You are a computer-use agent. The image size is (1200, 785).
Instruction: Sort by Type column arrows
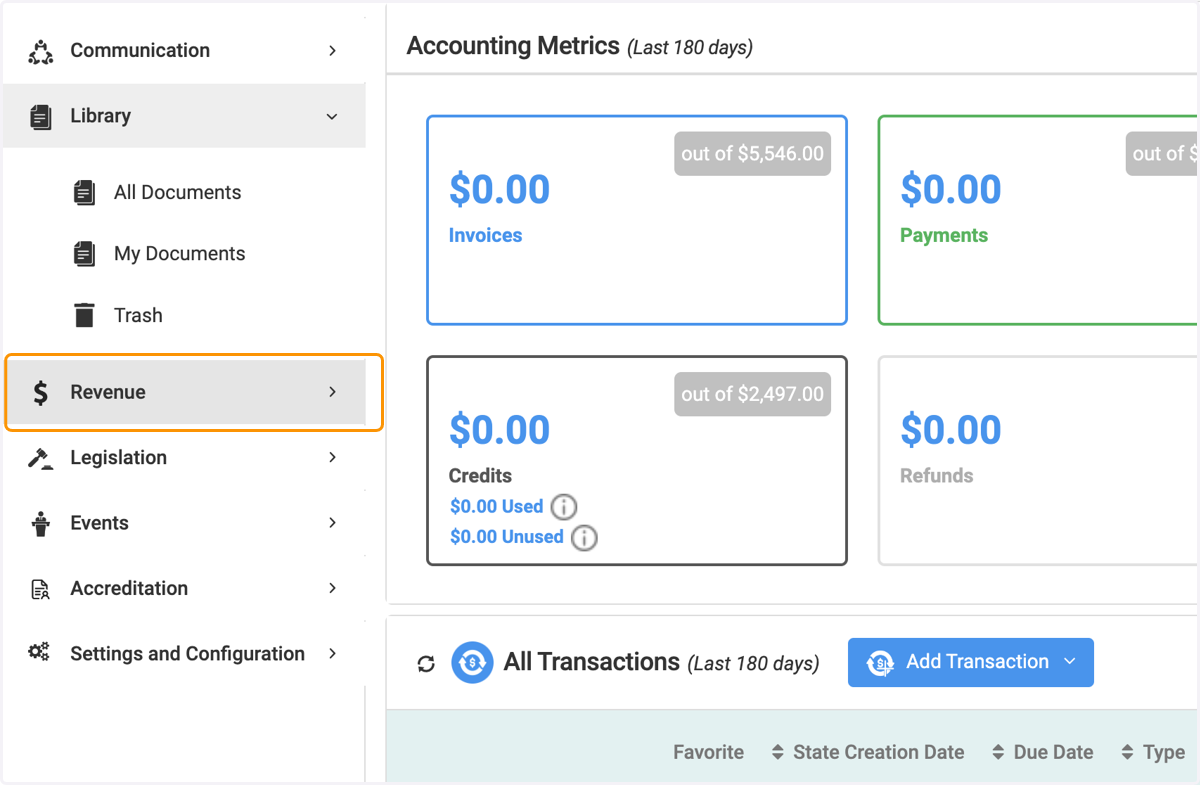click(1128, 752)
